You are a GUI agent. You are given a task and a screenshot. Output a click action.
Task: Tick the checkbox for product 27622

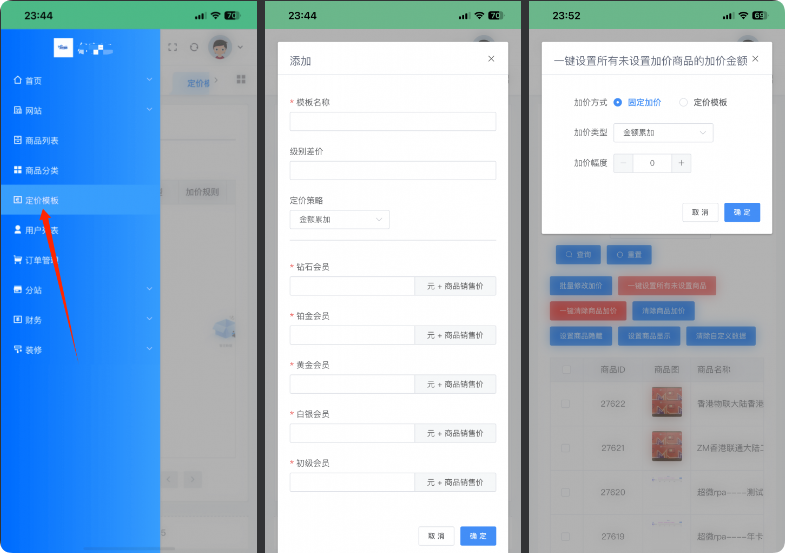pyautogui.click(x=566, y=404)
